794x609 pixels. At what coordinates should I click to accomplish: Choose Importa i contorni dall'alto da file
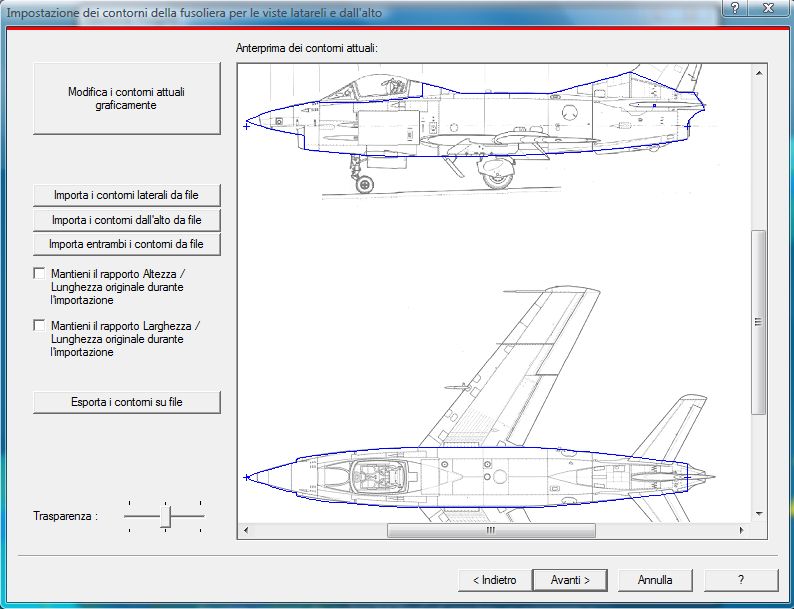tap(126, 219)
